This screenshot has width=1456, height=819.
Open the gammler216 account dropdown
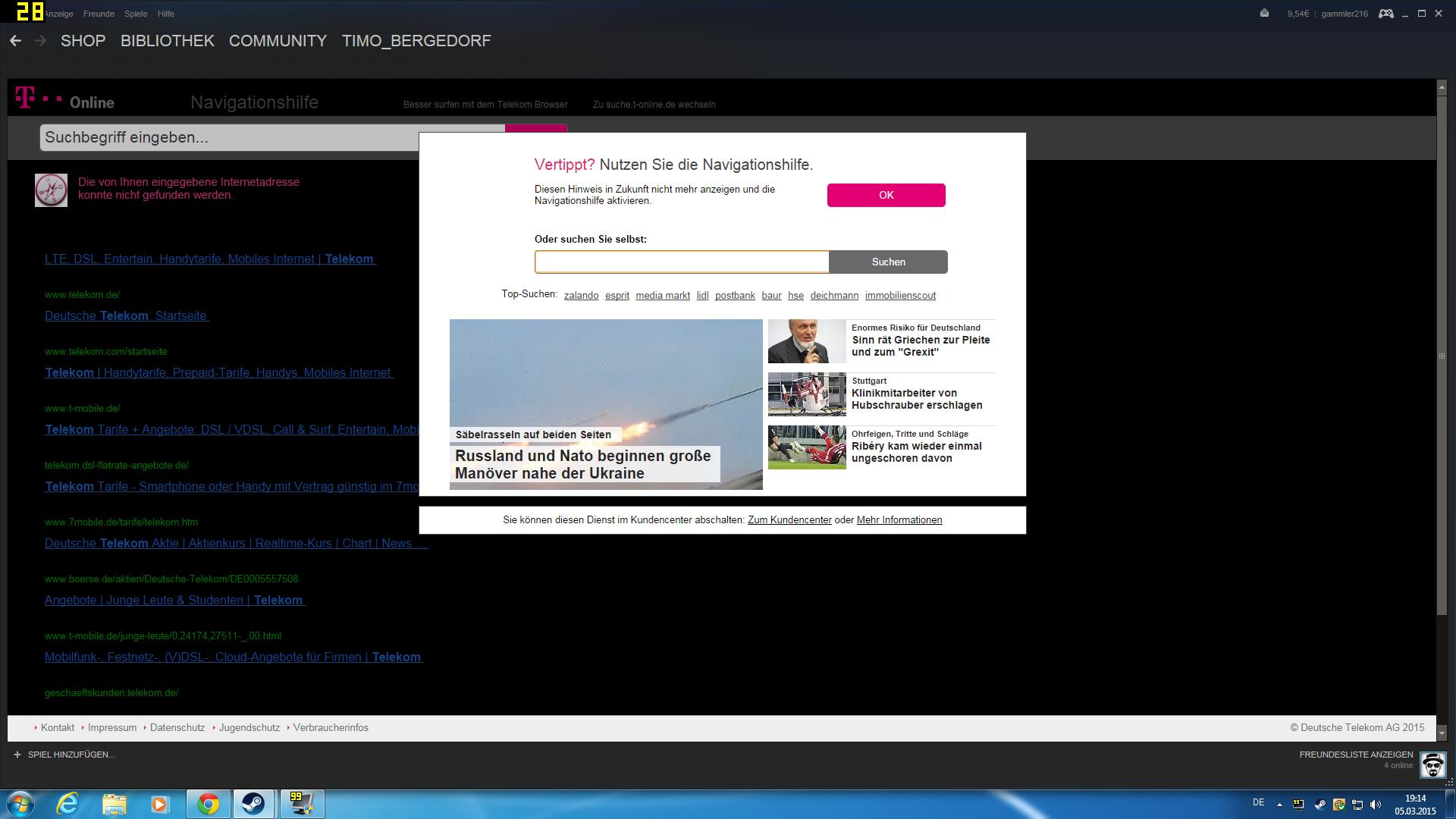point(1344,14)
